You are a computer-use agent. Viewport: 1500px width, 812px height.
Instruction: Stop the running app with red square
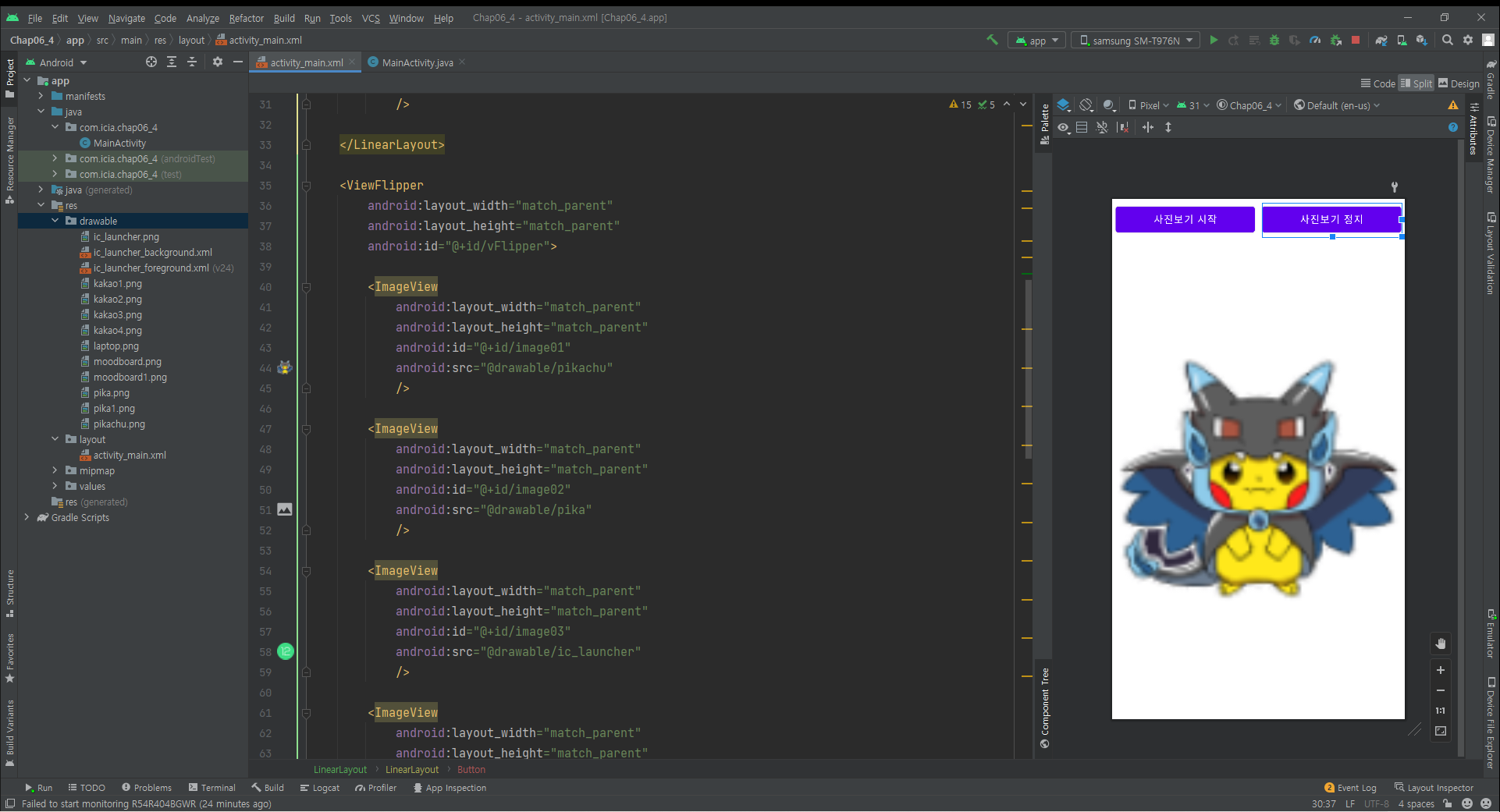tap(1356, 40)
